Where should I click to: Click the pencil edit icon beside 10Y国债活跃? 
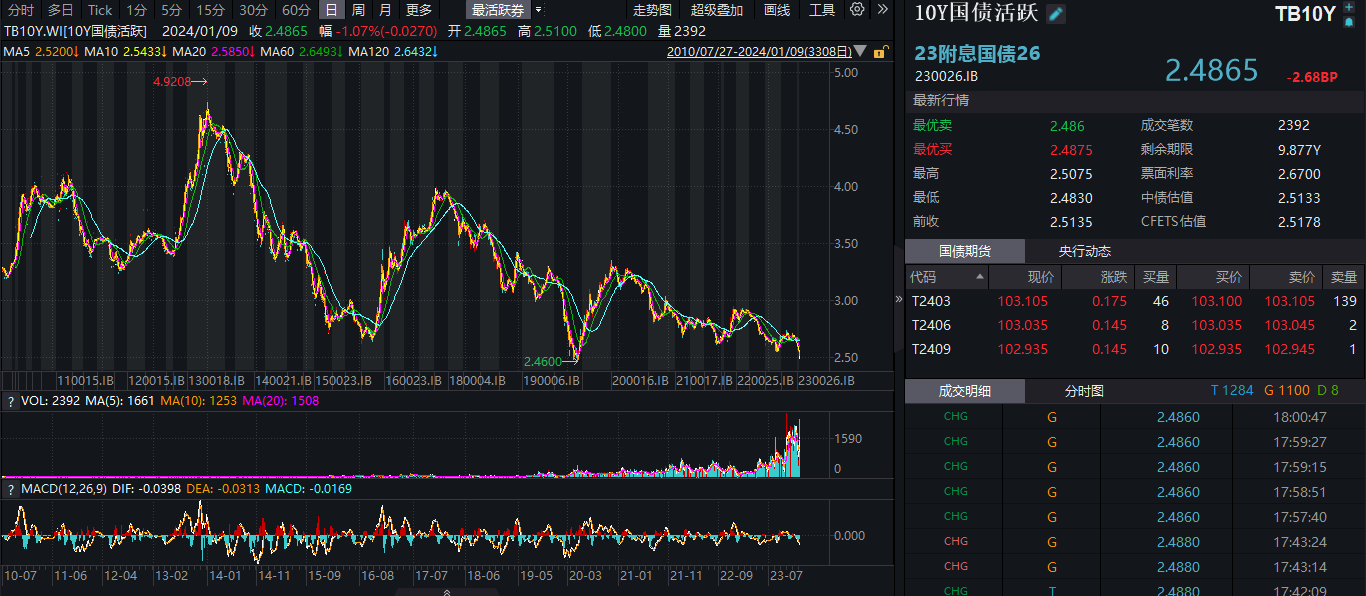click(1056, 14)
